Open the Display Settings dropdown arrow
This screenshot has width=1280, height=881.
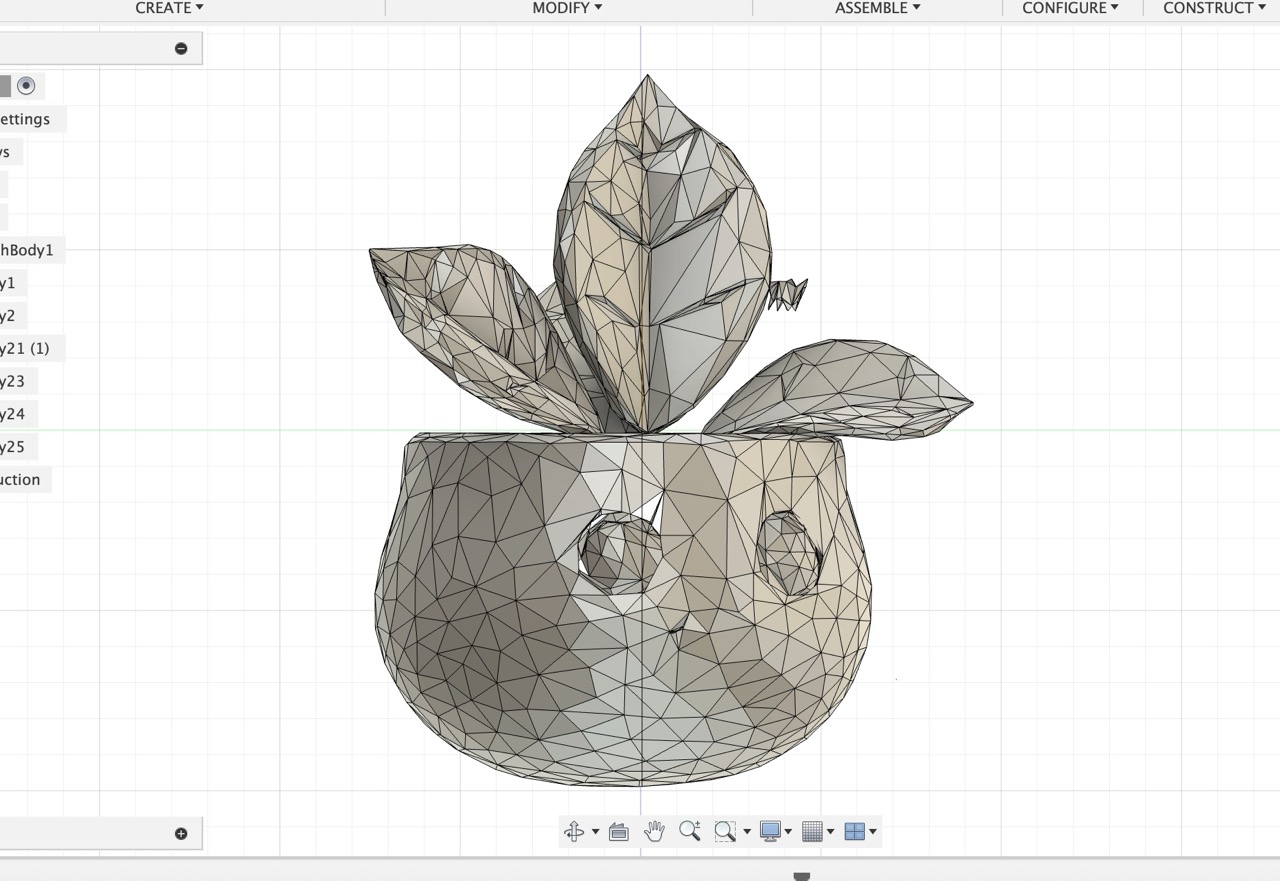(789, 831)
